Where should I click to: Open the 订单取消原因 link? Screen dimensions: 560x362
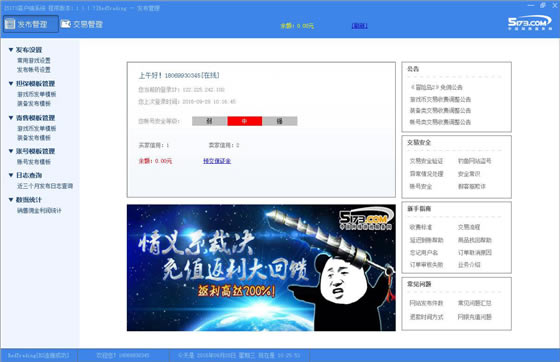point(475,252)
